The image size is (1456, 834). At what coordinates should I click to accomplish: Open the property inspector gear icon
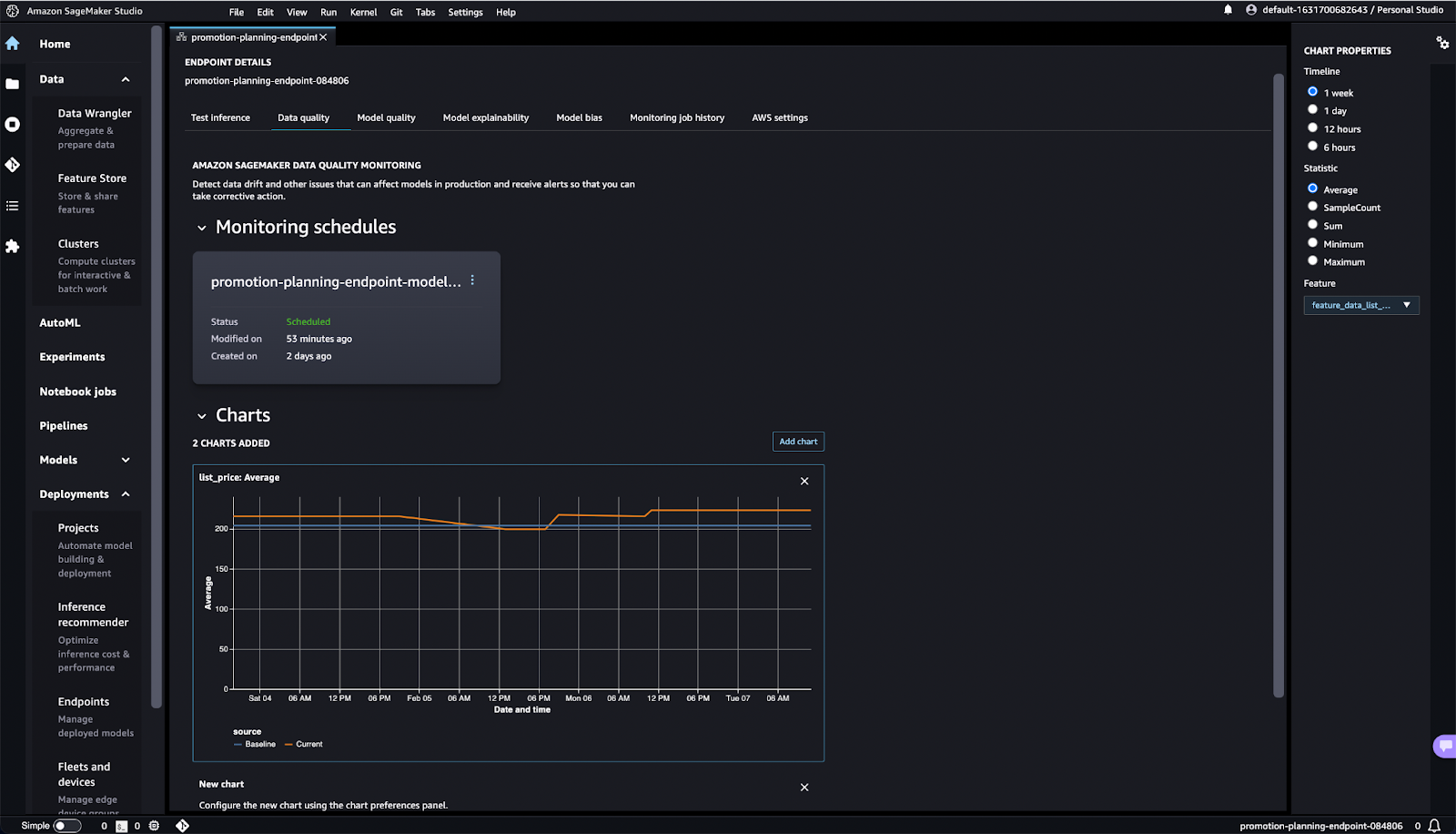[1442, 43]
